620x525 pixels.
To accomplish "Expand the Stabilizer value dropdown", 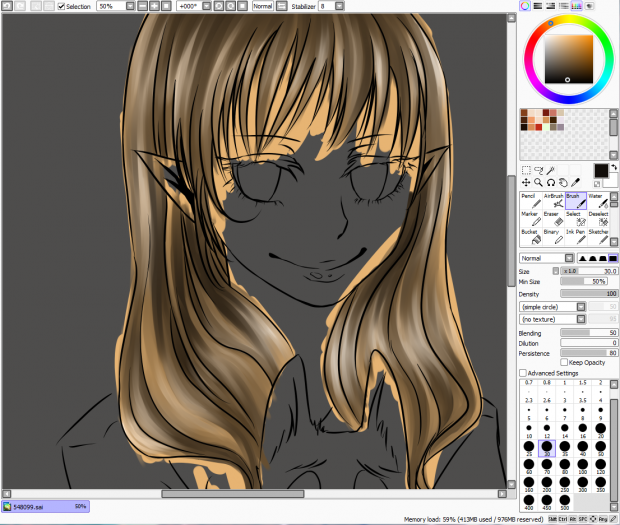I will click(x=339, y=6).
